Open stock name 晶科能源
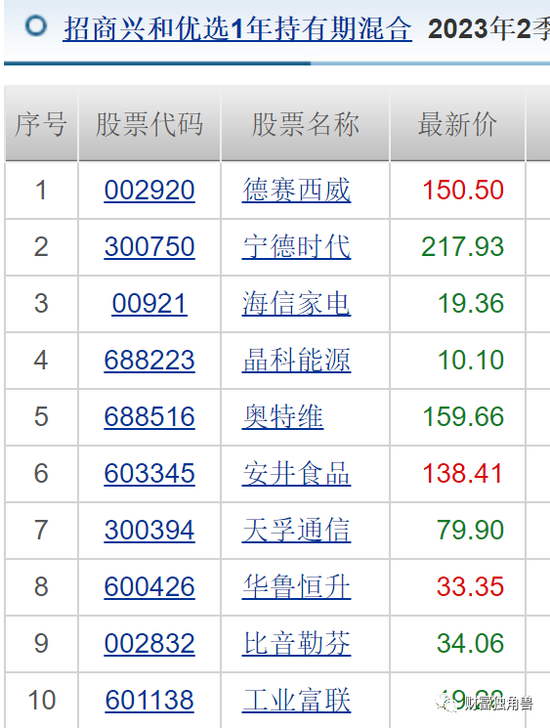This screenshot has height=728, width=550. tap(296, 360)
